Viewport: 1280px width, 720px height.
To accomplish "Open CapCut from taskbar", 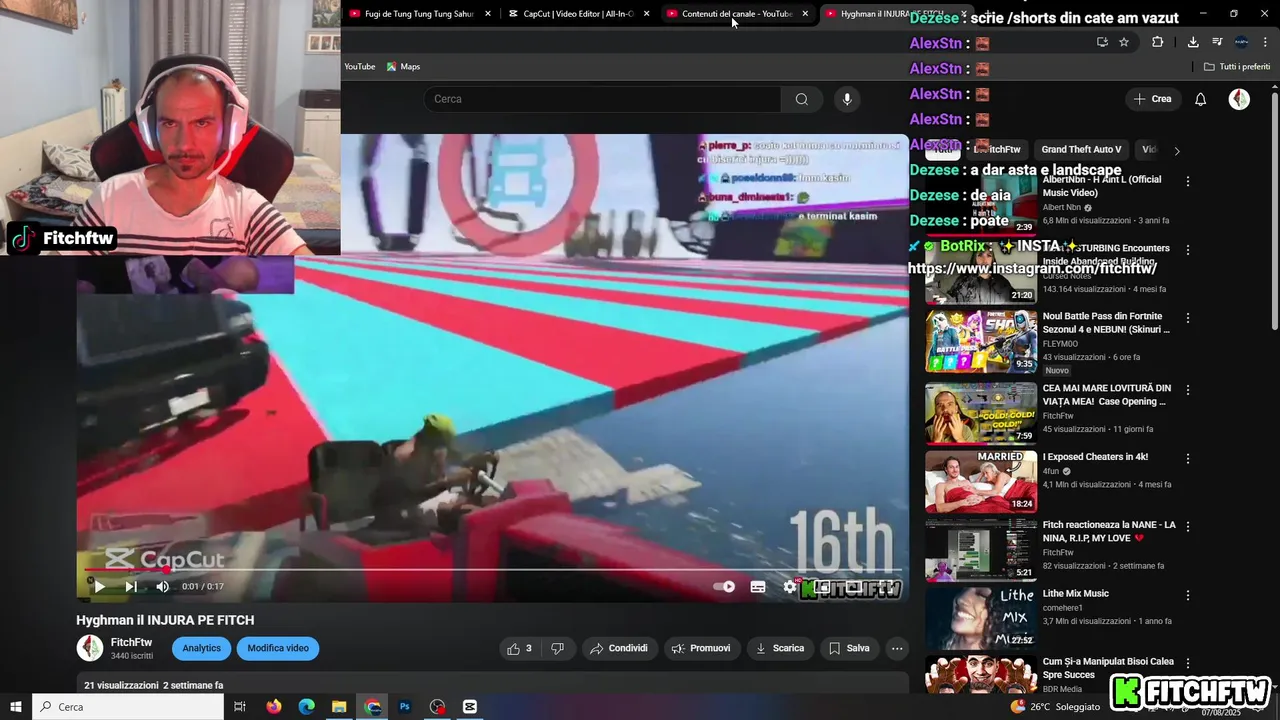I will [470, 707].
